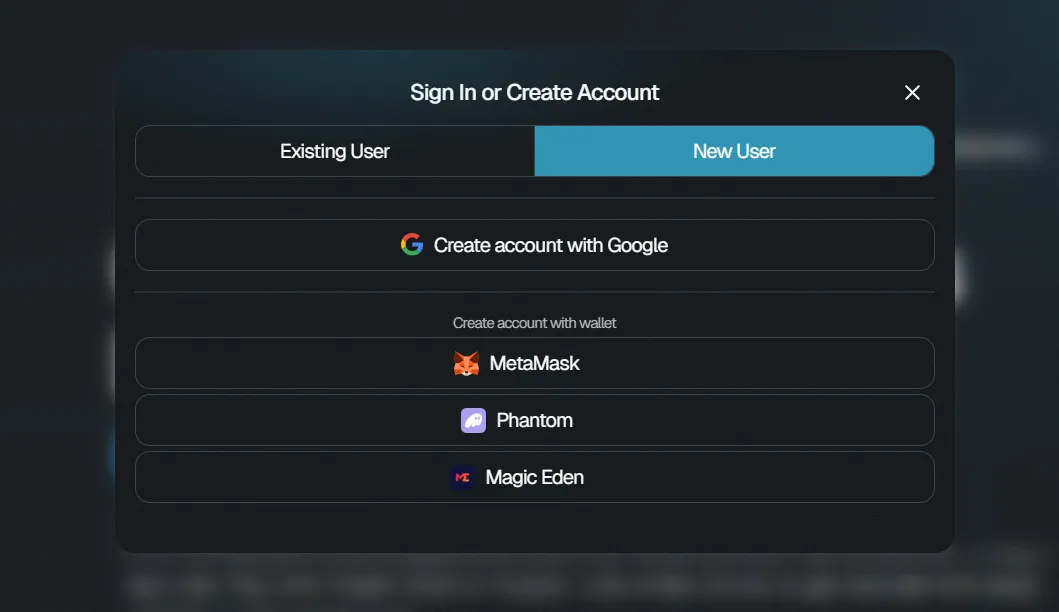Click 'Sign In or Create Account' heading
The width and height of the screenshot is (1059, 612).
[534, 93]
